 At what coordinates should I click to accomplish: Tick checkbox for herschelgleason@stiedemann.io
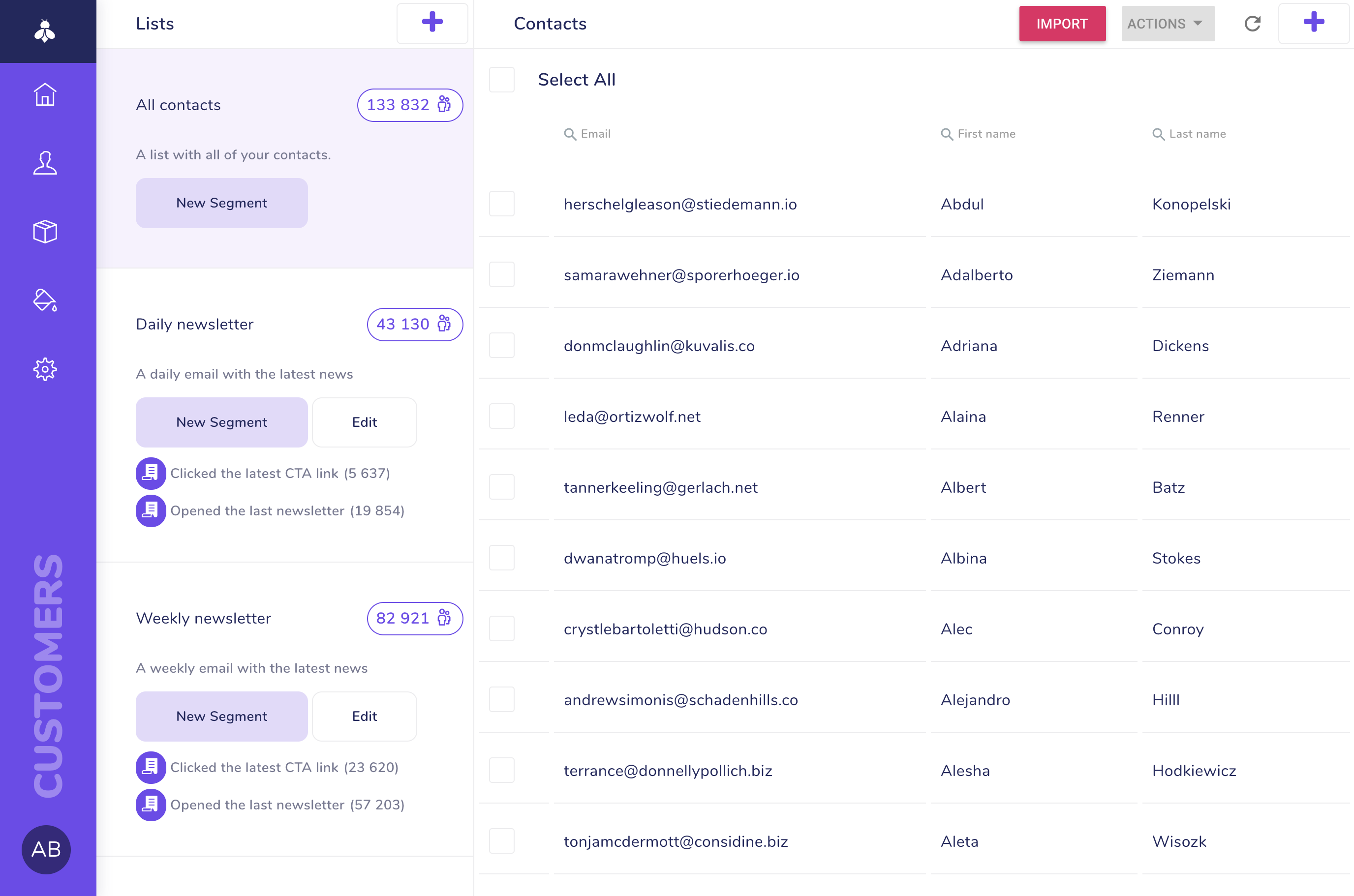(x=502, y=204)
